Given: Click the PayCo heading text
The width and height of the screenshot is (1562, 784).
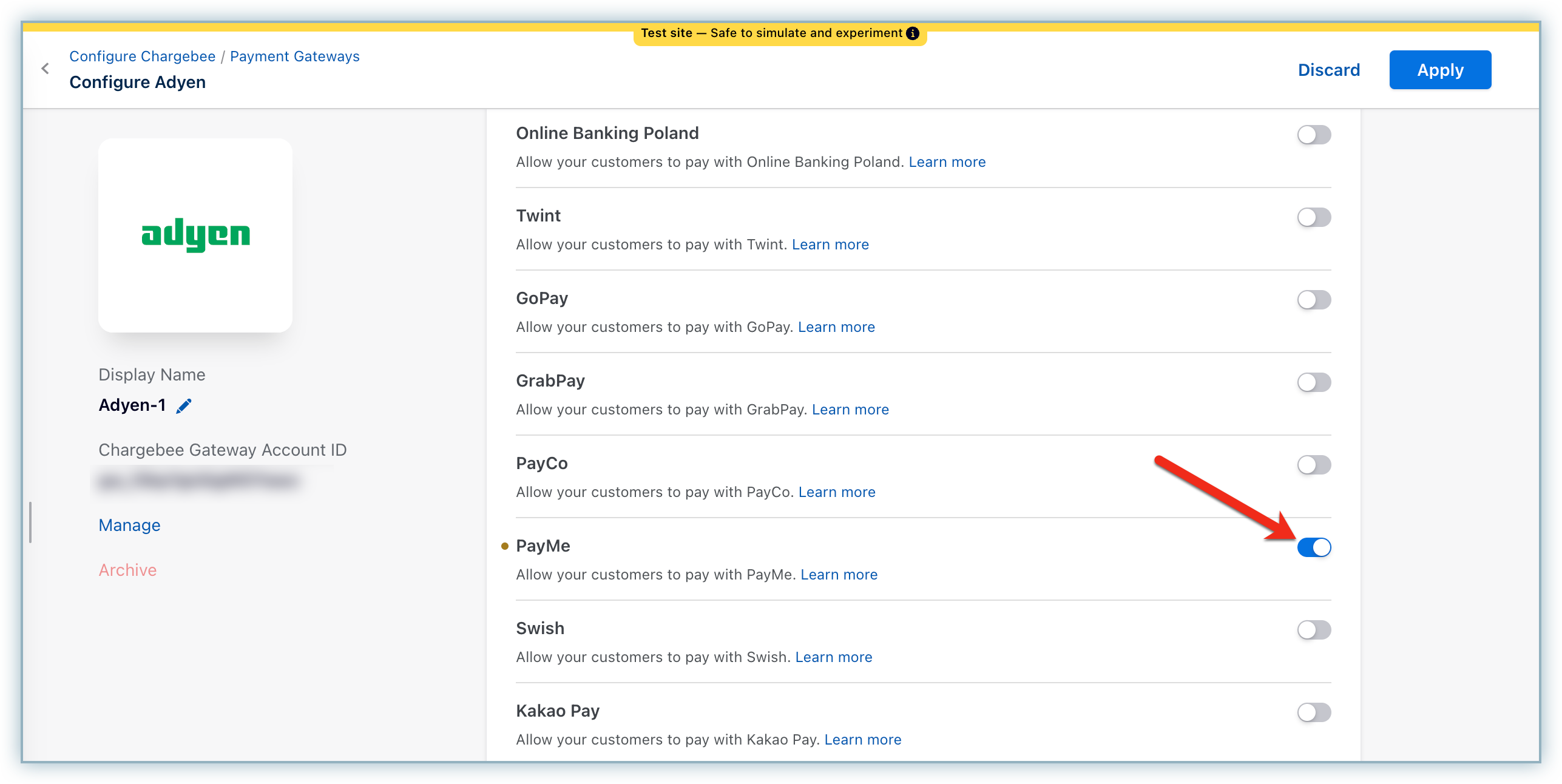Looking at the screenshot, I should pos(542,464).
